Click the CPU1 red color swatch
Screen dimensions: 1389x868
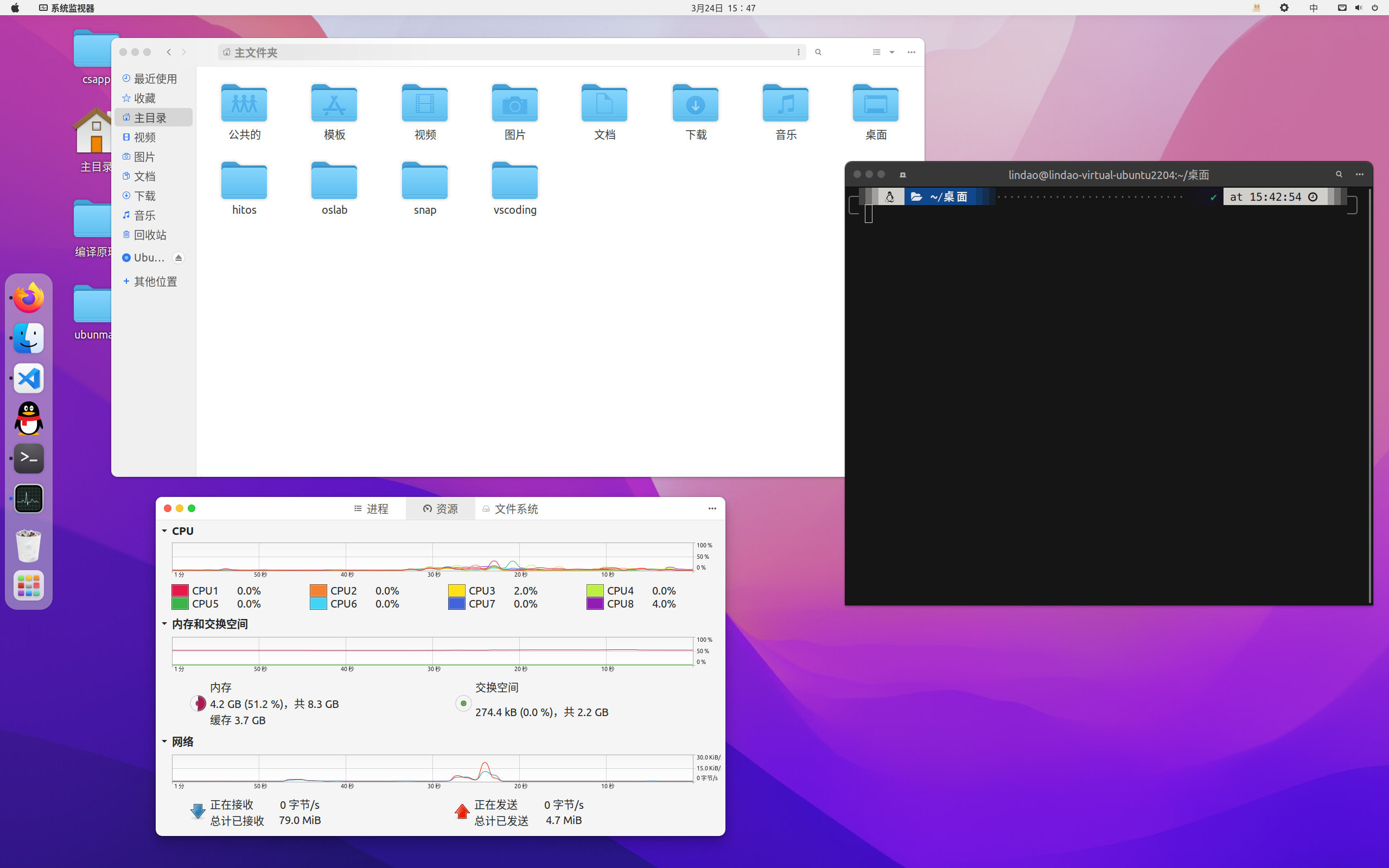(x=180, y=591)
